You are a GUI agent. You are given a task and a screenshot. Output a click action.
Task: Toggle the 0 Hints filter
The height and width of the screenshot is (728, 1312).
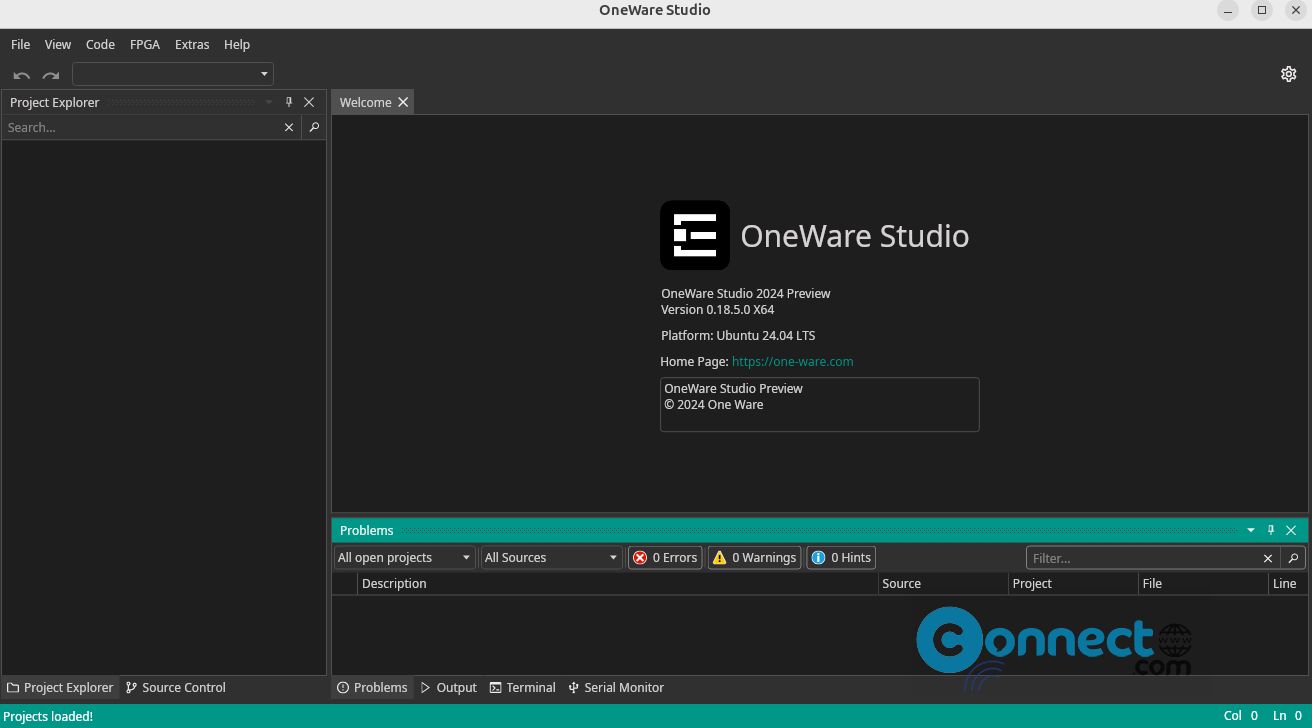tap(841, 558)
